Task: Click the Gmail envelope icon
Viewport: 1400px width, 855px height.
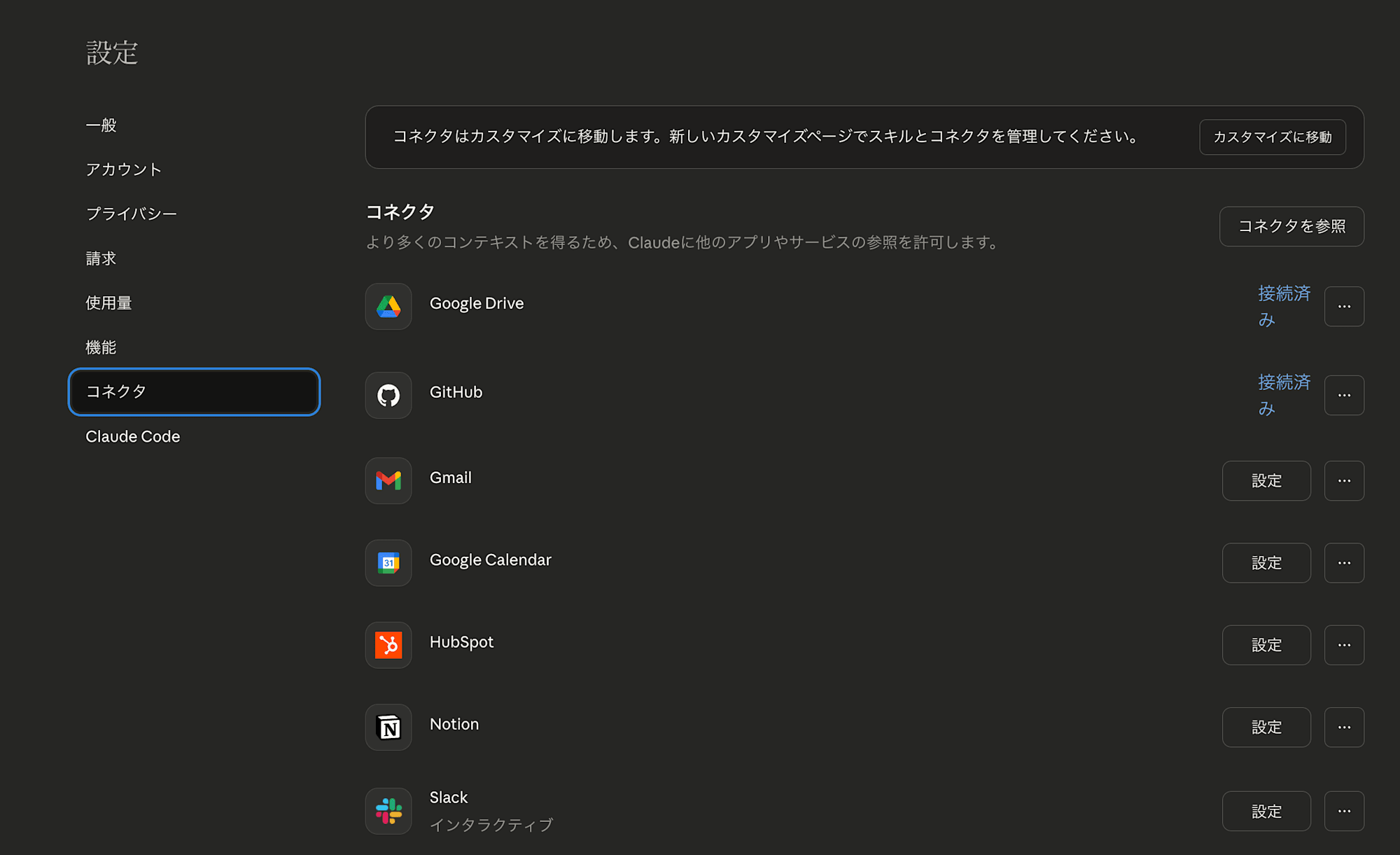Action: point(388,480)
